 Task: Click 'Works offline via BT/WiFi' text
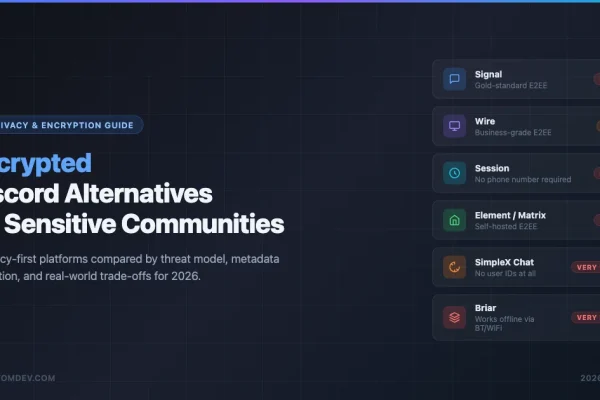(x=504, y=323)
